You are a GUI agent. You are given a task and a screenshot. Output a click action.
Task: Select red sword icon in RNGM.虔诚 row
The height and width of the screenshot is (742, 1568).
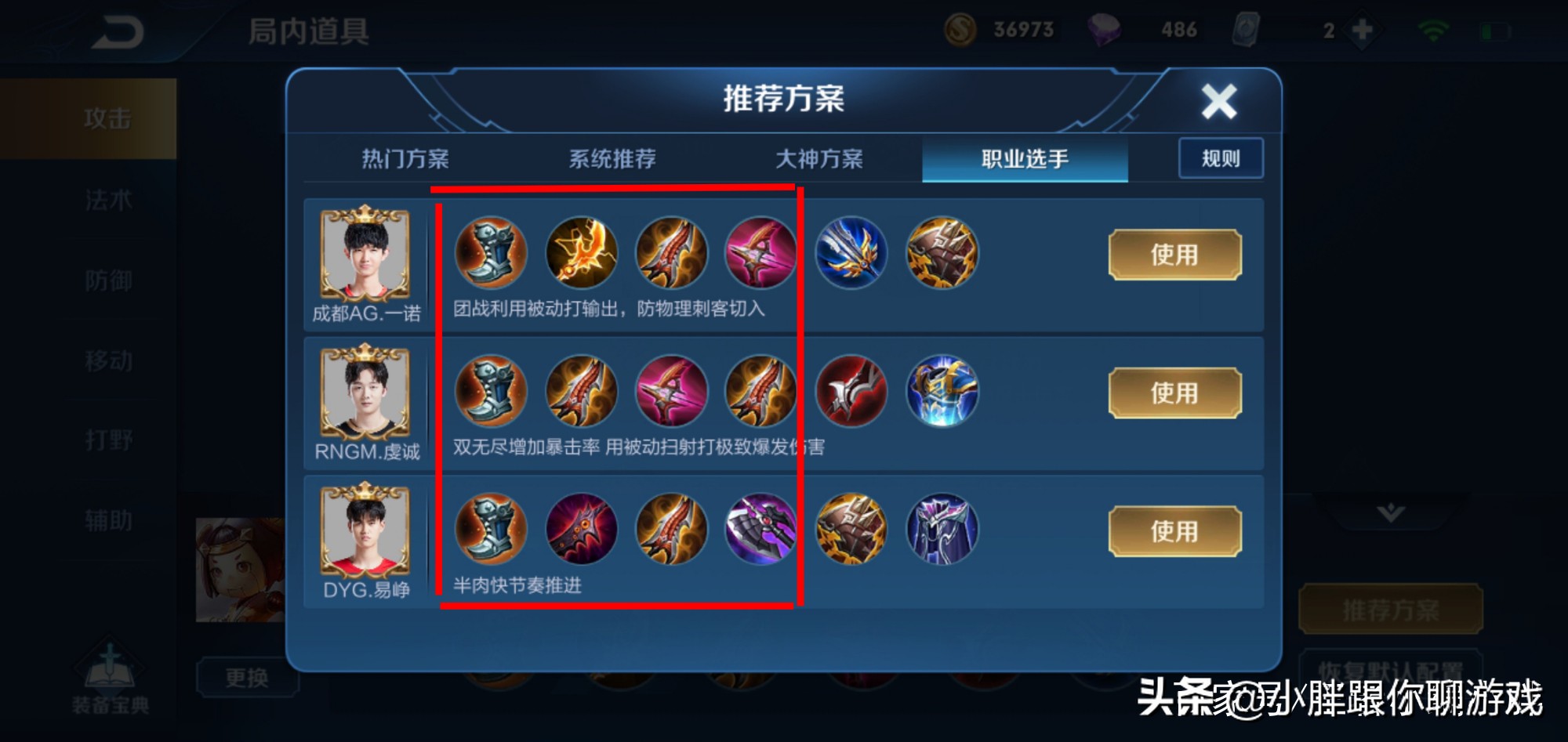coord(851,391)
